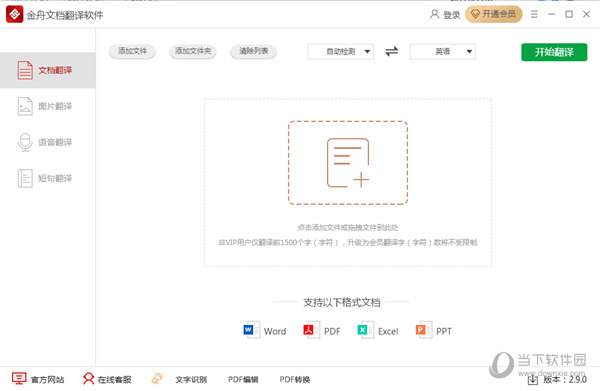The height and width of the screenshot is (391, 600).
Task: Switch to 短句翻译 tab
Action: pyautogui.click(x=47, y=178)
